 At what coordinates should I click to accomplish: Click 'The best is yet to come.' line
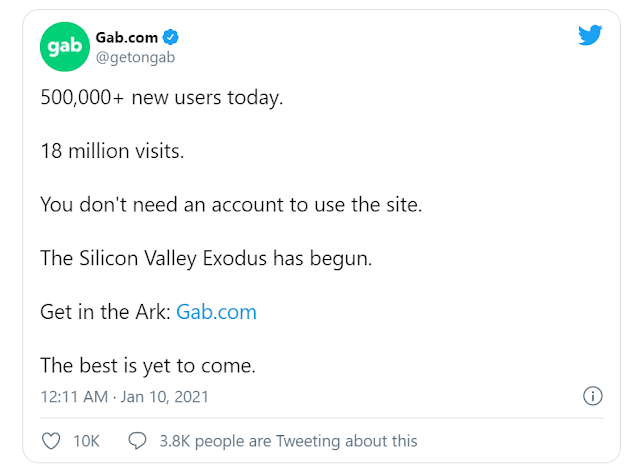point(148,366)
